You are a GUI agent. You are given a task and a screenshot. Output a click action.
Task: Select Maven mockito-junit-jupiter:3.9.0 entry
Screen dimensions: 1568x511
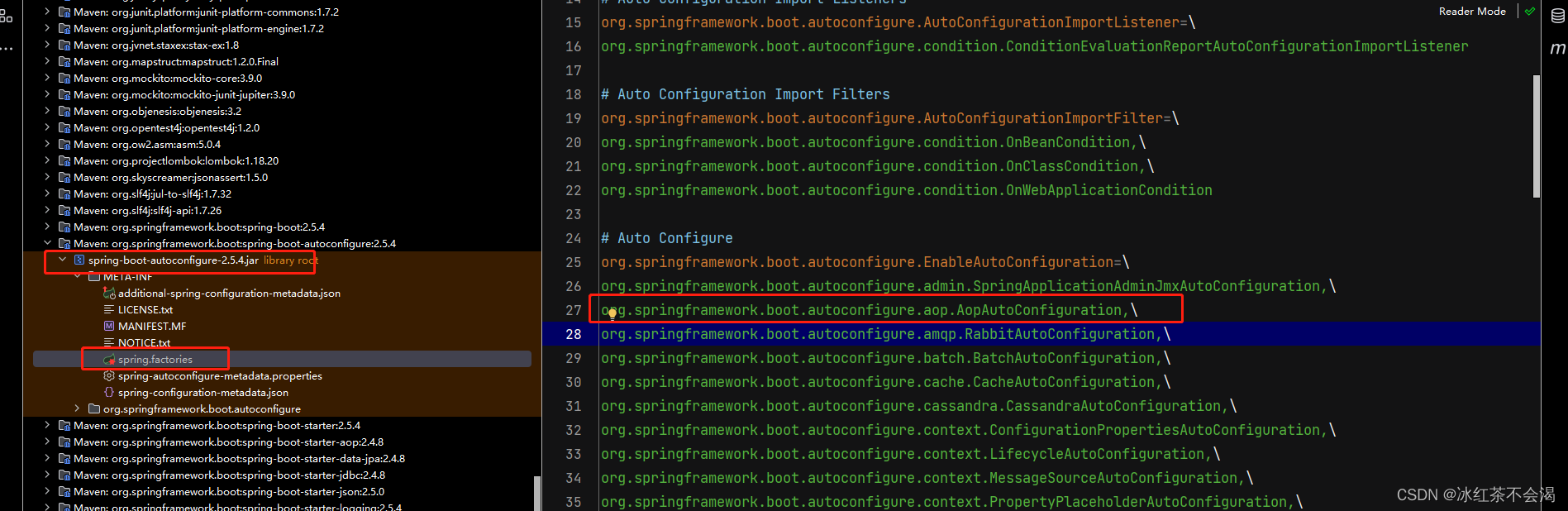[x=184, y=95]
